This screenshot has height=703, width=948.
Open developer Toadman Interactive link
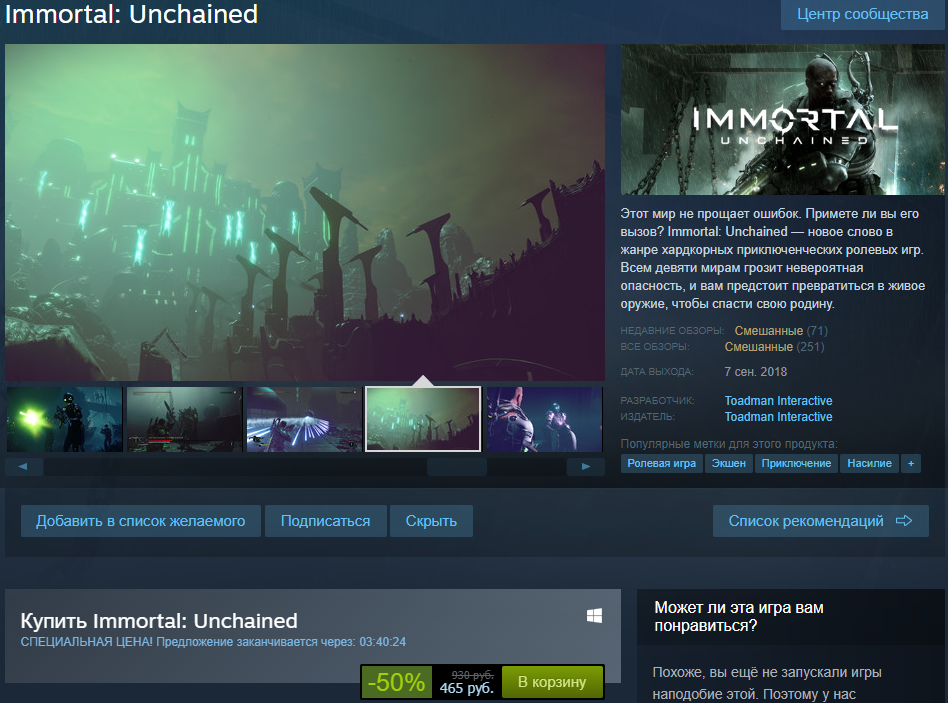pos(778,401)
